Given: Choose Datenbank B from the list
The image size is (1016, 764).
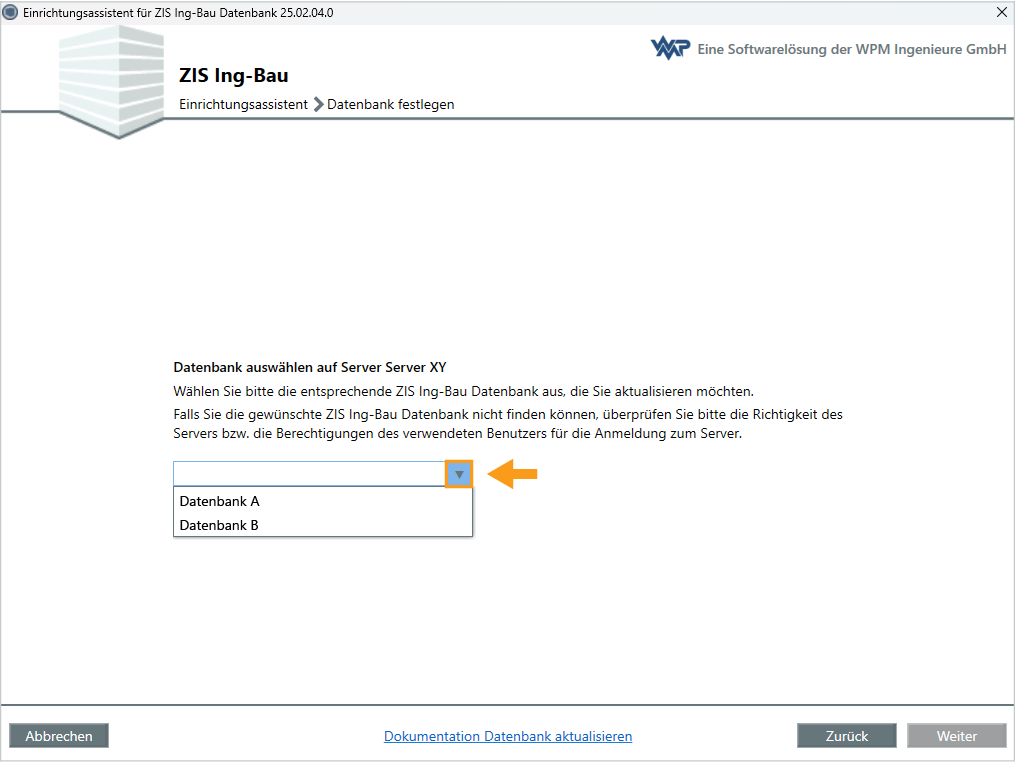Looking at the screenshot, I should (323, 525).
